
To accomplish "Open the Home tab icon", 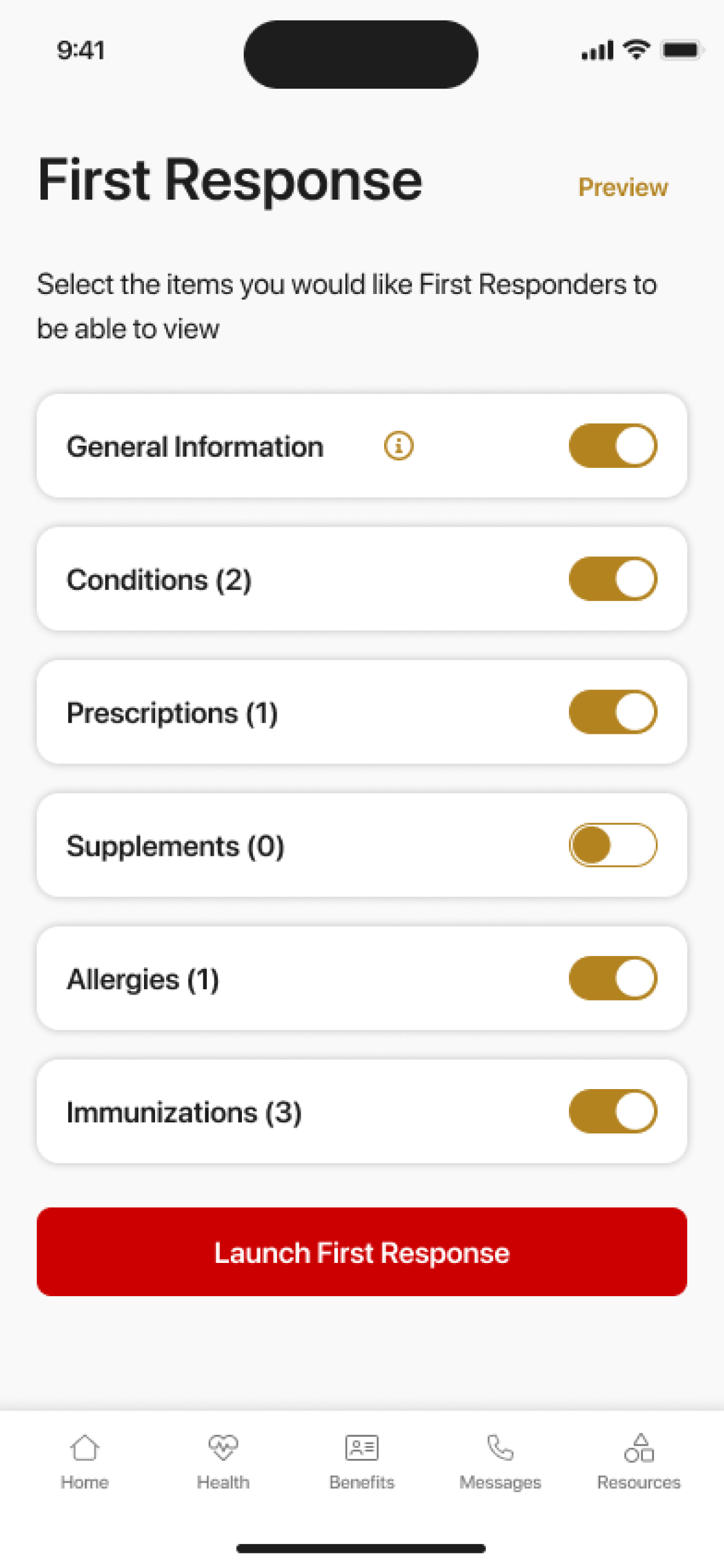I will coord(85,1447).
